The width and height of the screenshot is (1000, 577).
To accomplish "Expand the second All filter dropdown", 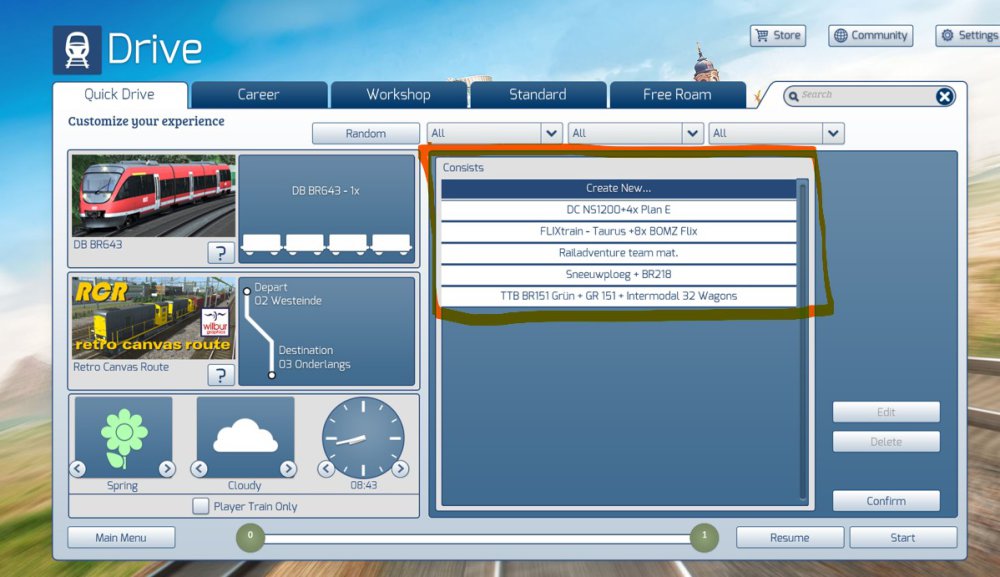I will point(692,133).
